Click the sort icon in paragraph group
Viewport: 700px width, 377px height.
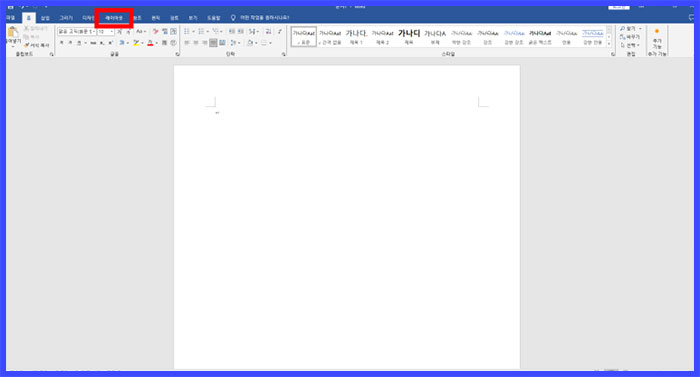tap(268, 32)
